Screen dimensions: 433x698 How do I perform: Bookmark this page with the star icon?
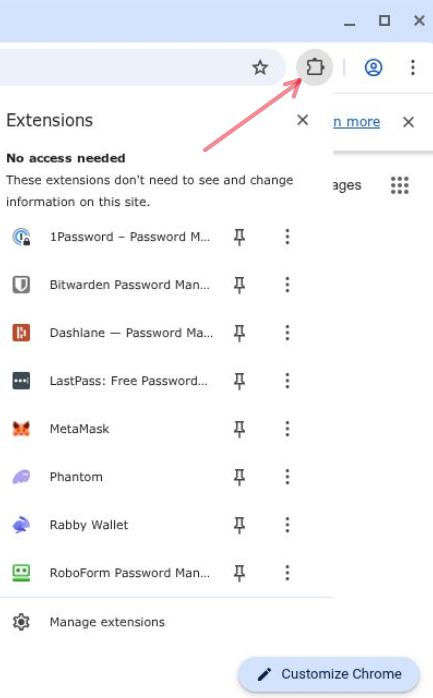point(260,68)
